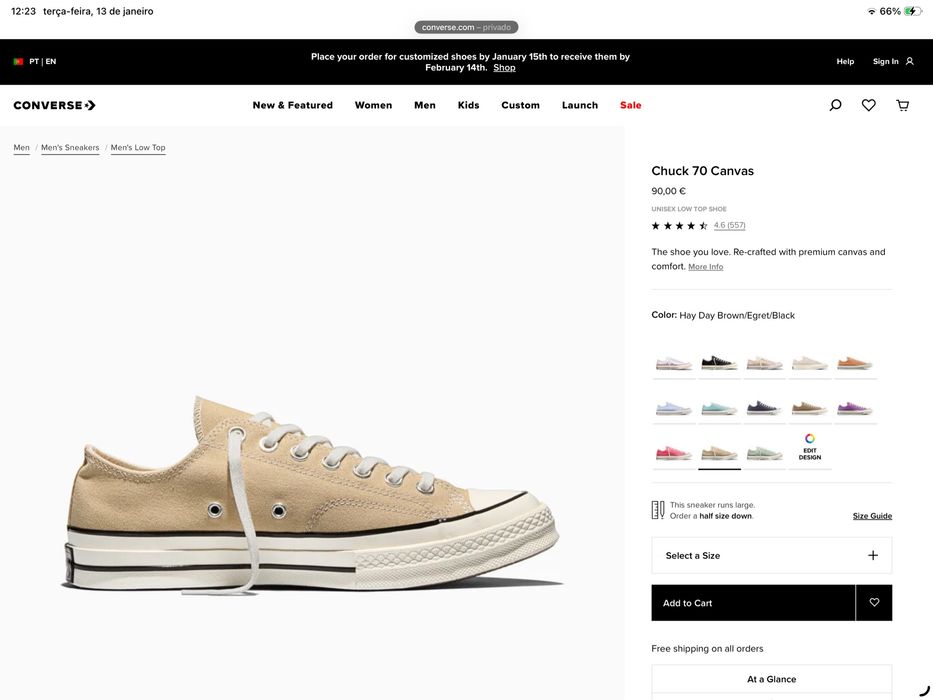
Task: Click the main tan sneaker product image
Action: point(312,495)
